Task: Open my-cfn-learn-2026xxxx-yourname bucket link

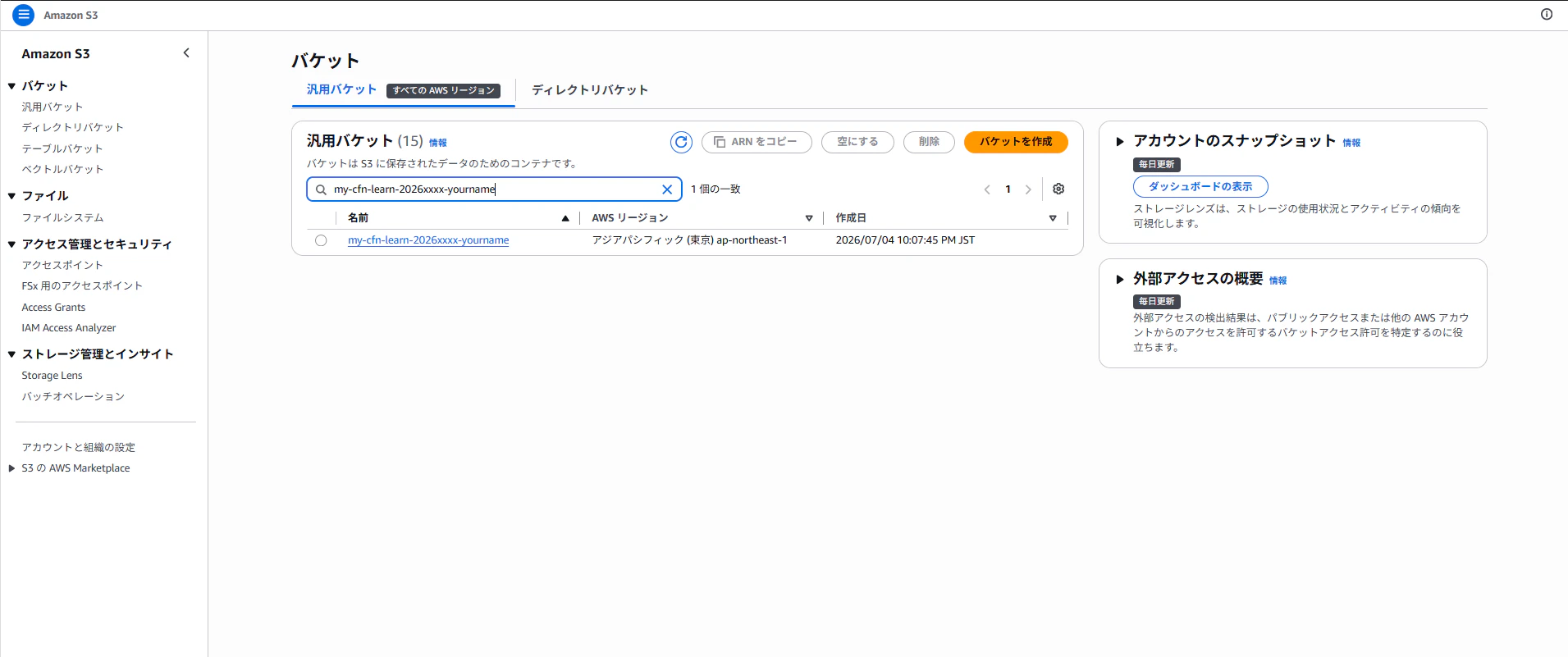Action: 428,240
